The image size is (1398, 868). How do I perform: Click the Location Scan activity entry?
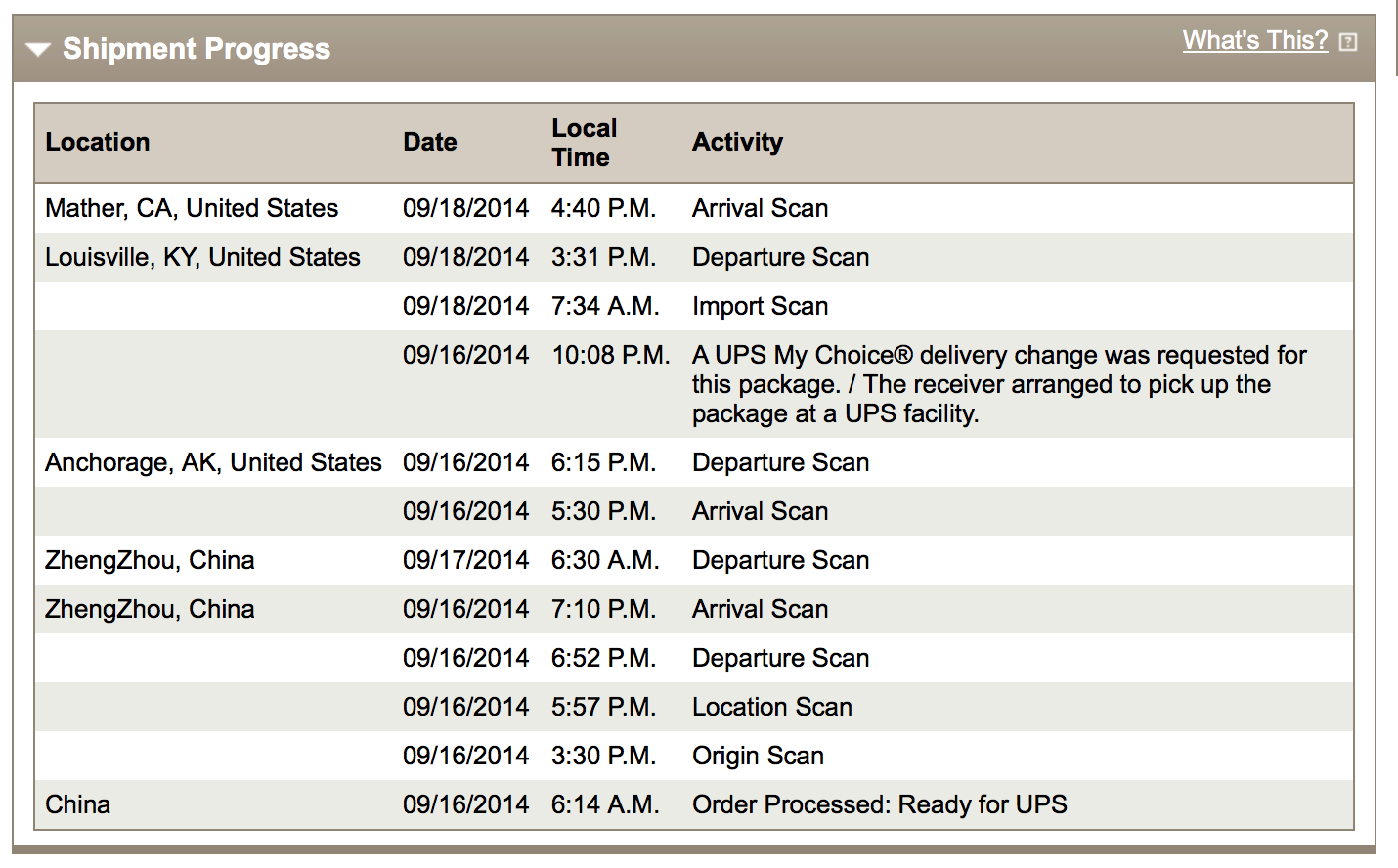[771, 707]
